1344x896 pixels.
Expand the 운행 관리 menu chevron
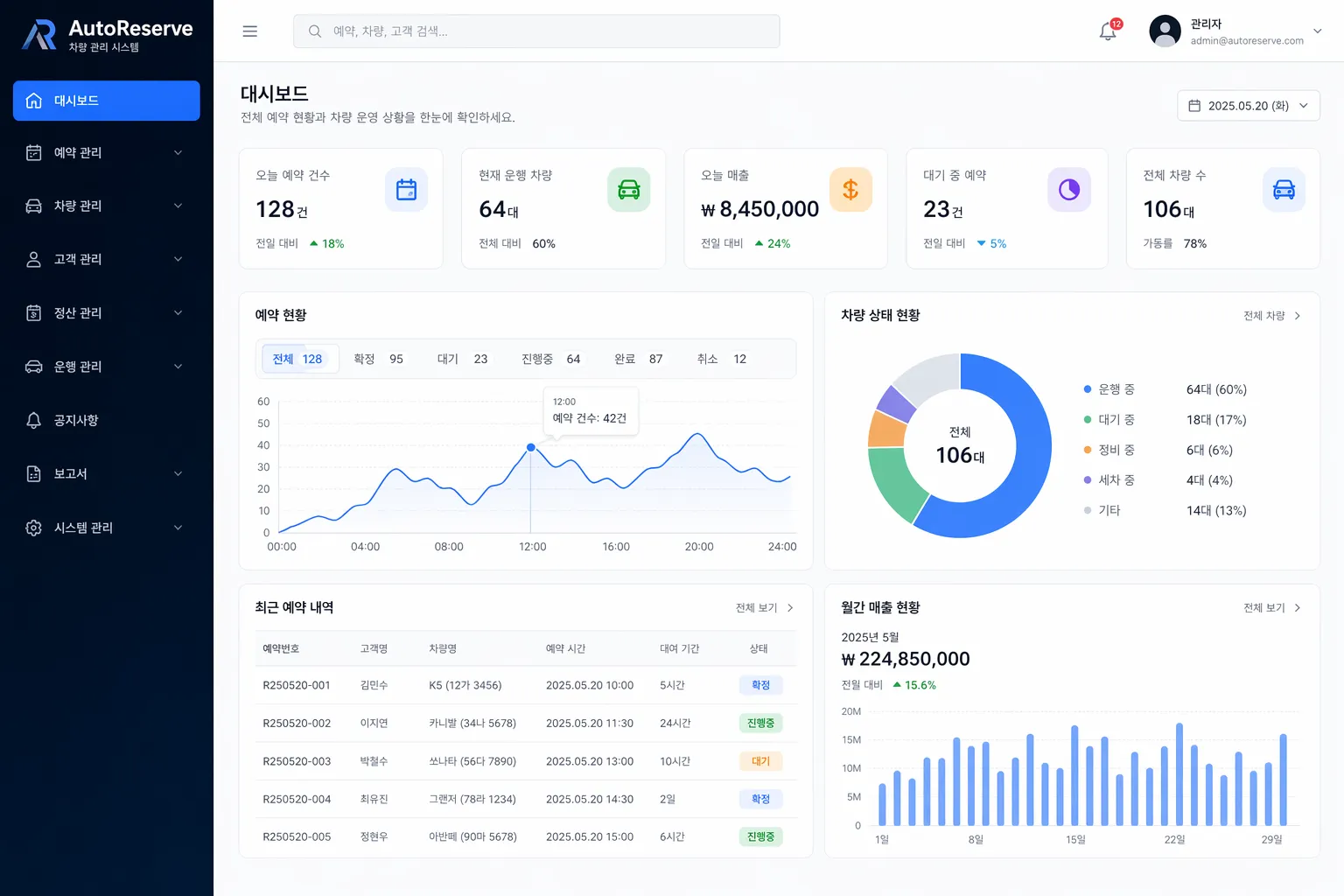pos(178,367)
